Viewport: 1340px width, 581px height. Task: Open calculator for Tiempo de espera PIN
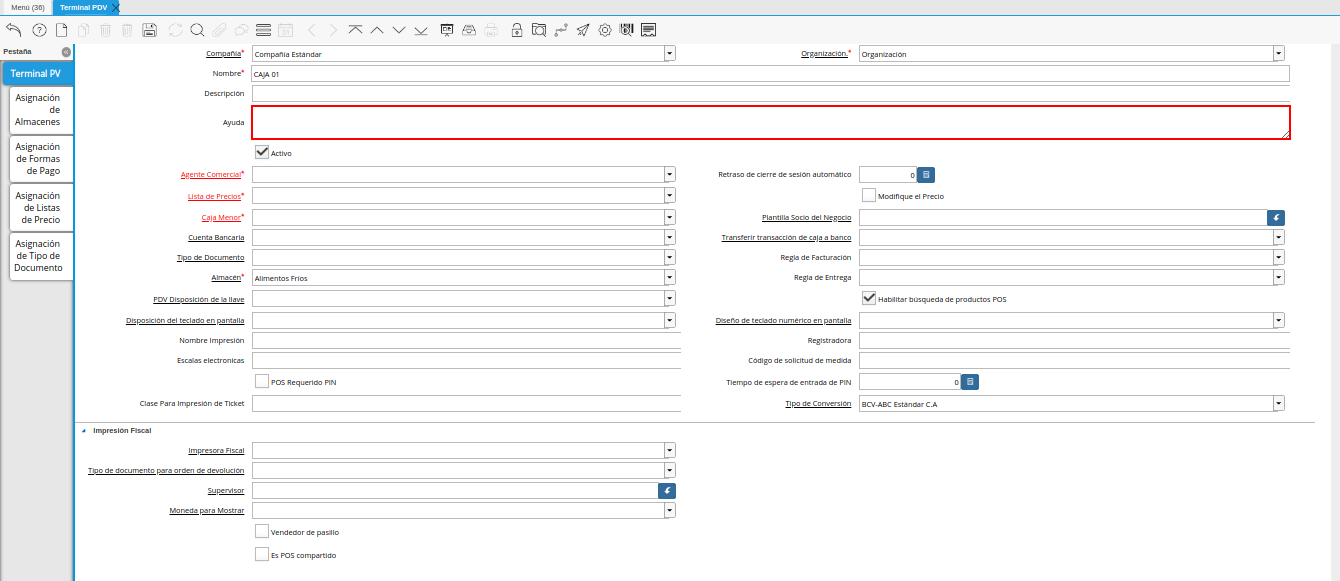(x=970, y=382)
